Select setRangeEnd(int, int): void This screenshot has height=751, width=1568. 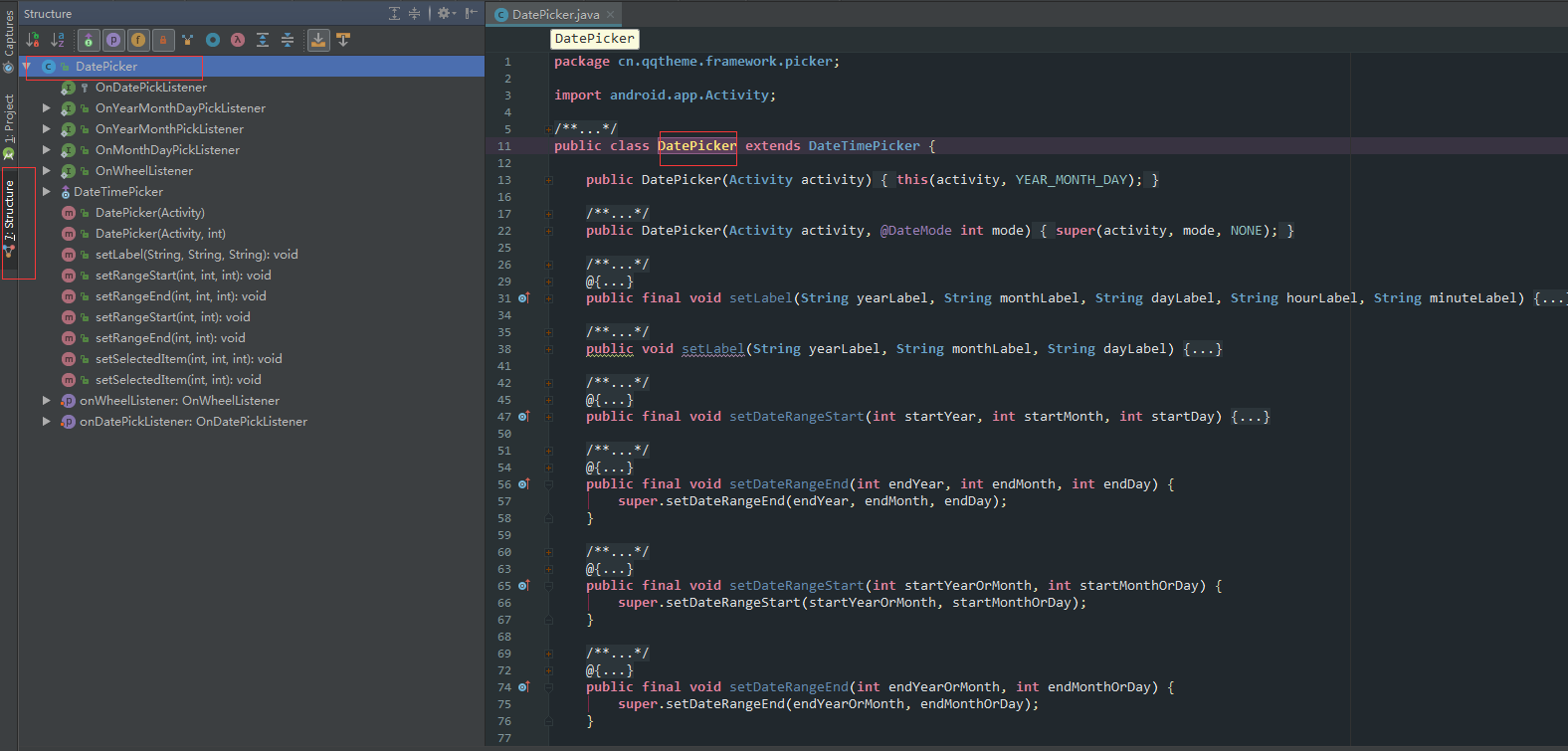pos(170,338)
